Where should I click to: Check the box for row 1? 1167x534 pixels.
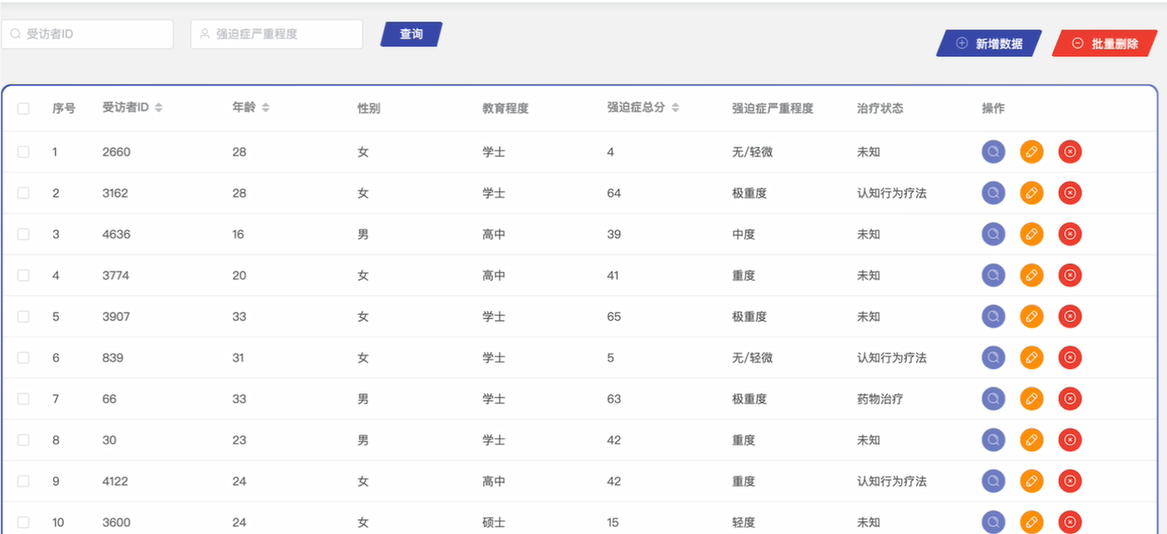pyautogui.click(x=23, y=152)
